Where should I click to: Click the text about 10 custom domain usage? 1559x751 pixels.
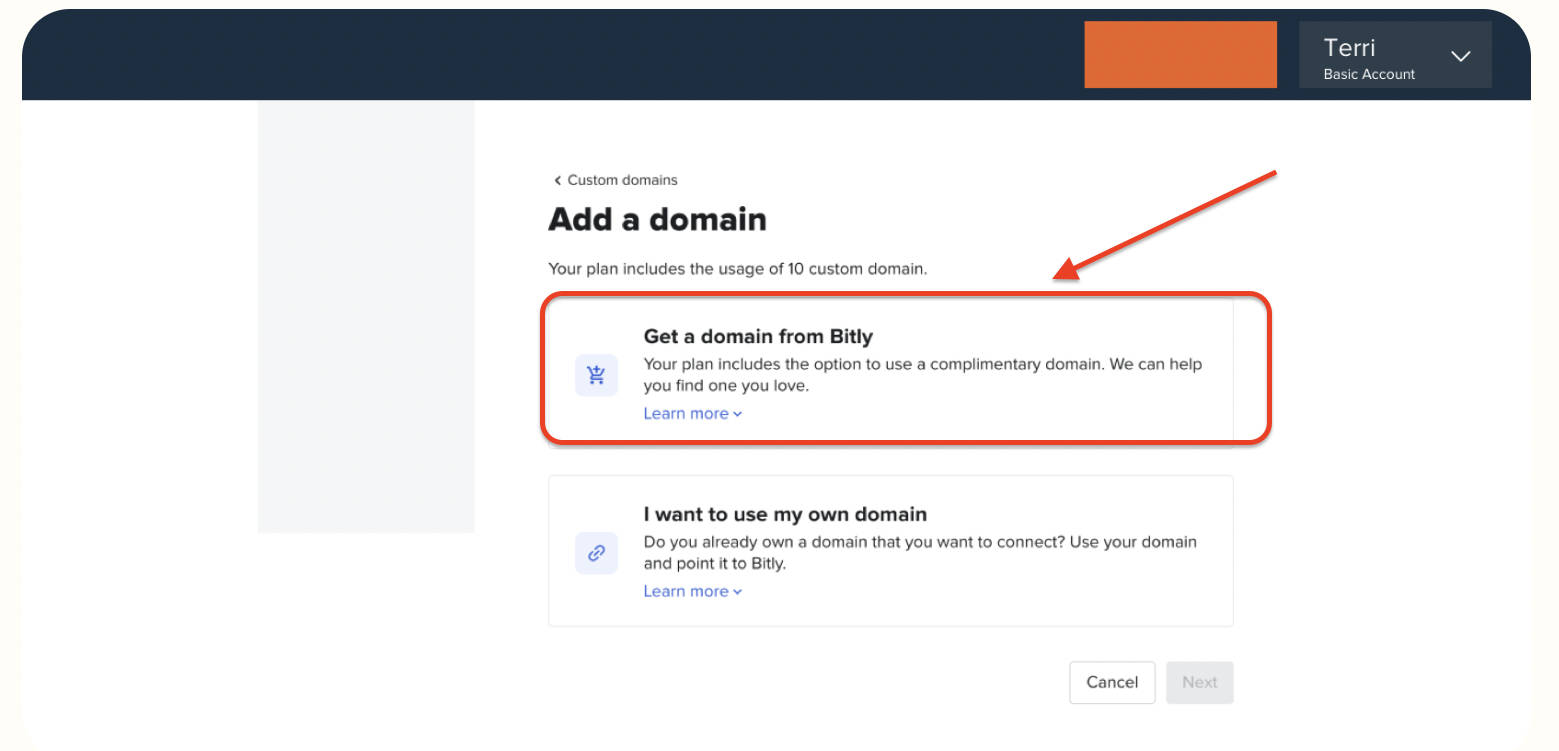(x=738, y=268)
